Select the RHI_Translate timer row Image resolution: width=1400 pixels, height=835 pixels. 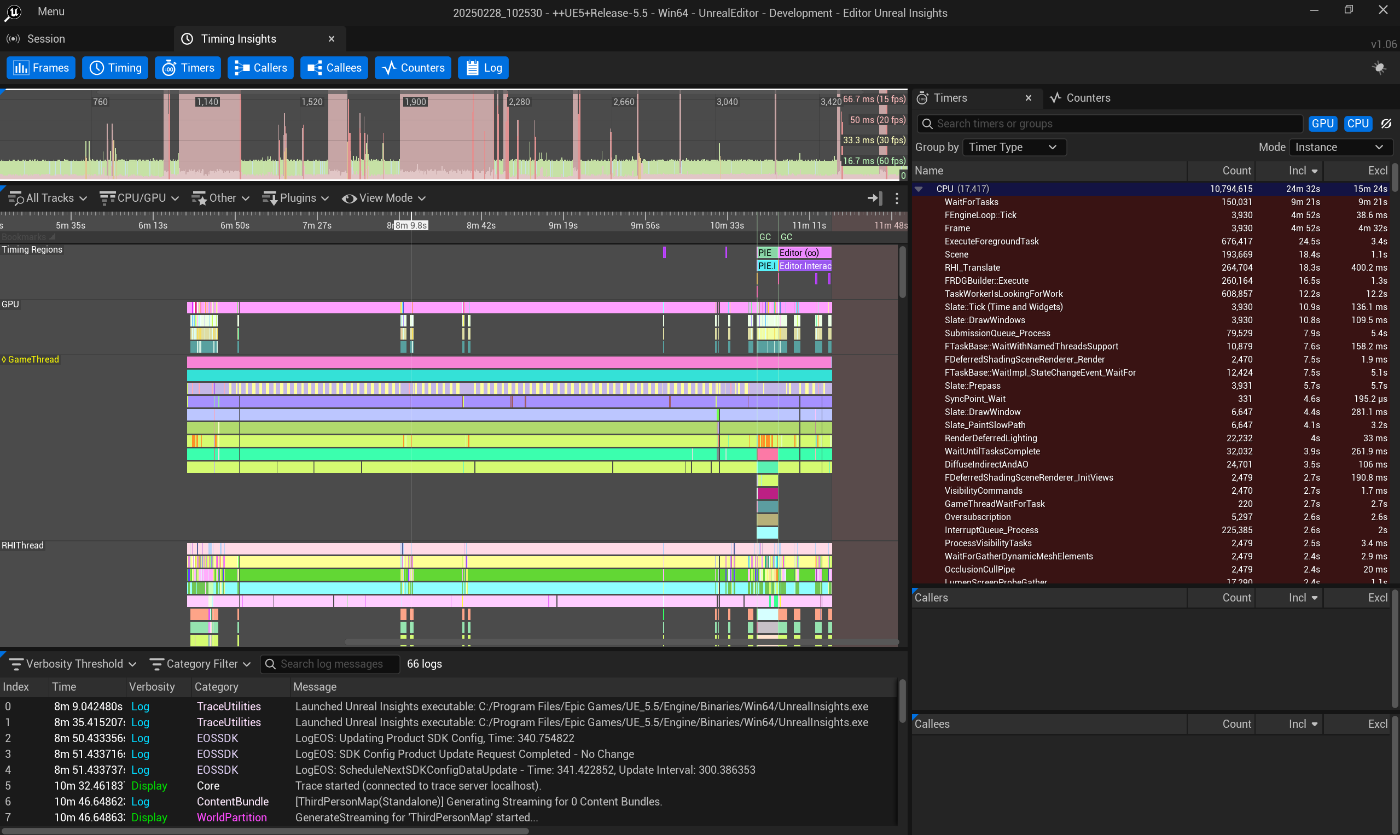[1151, 268]
